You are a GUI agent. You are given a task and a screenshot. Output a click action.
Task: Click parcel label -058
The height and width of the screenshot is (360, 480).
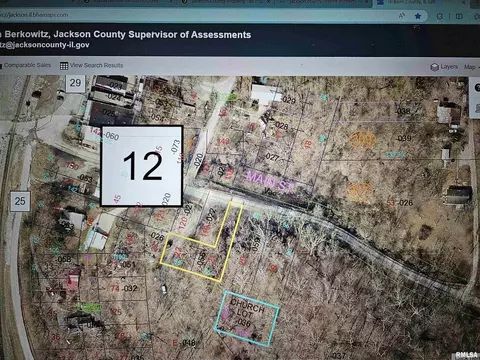coord(63,259)
